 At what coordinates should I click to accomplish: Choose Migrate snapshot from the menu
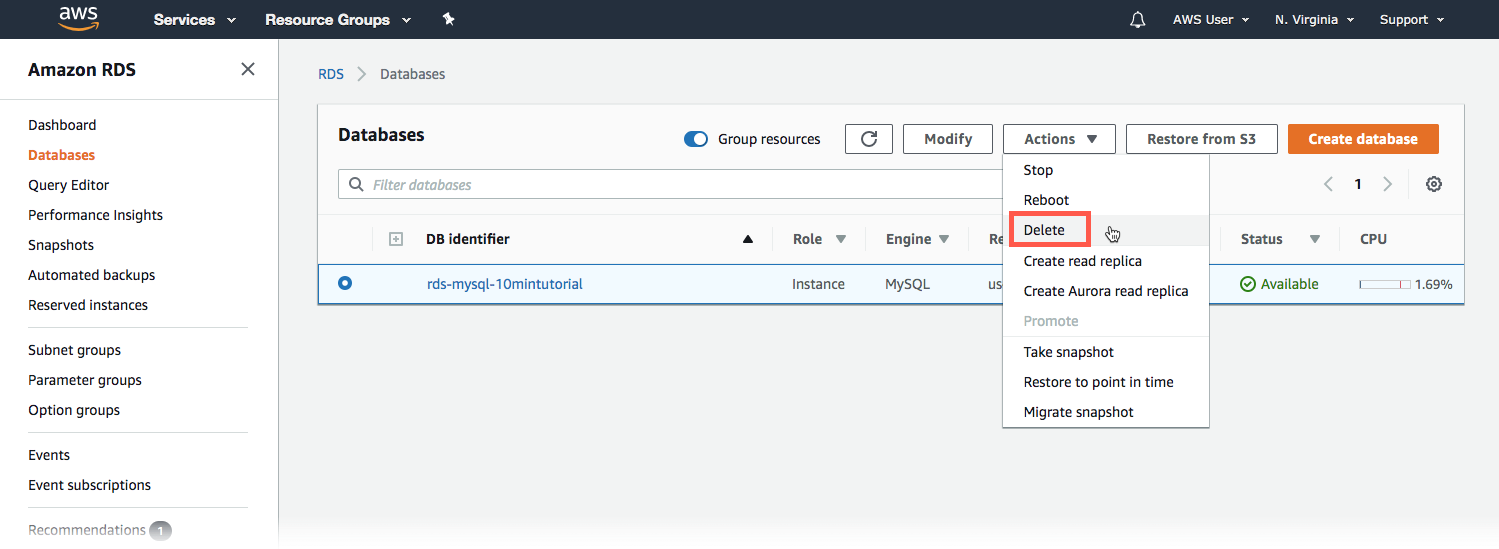tap(1106, 412)
